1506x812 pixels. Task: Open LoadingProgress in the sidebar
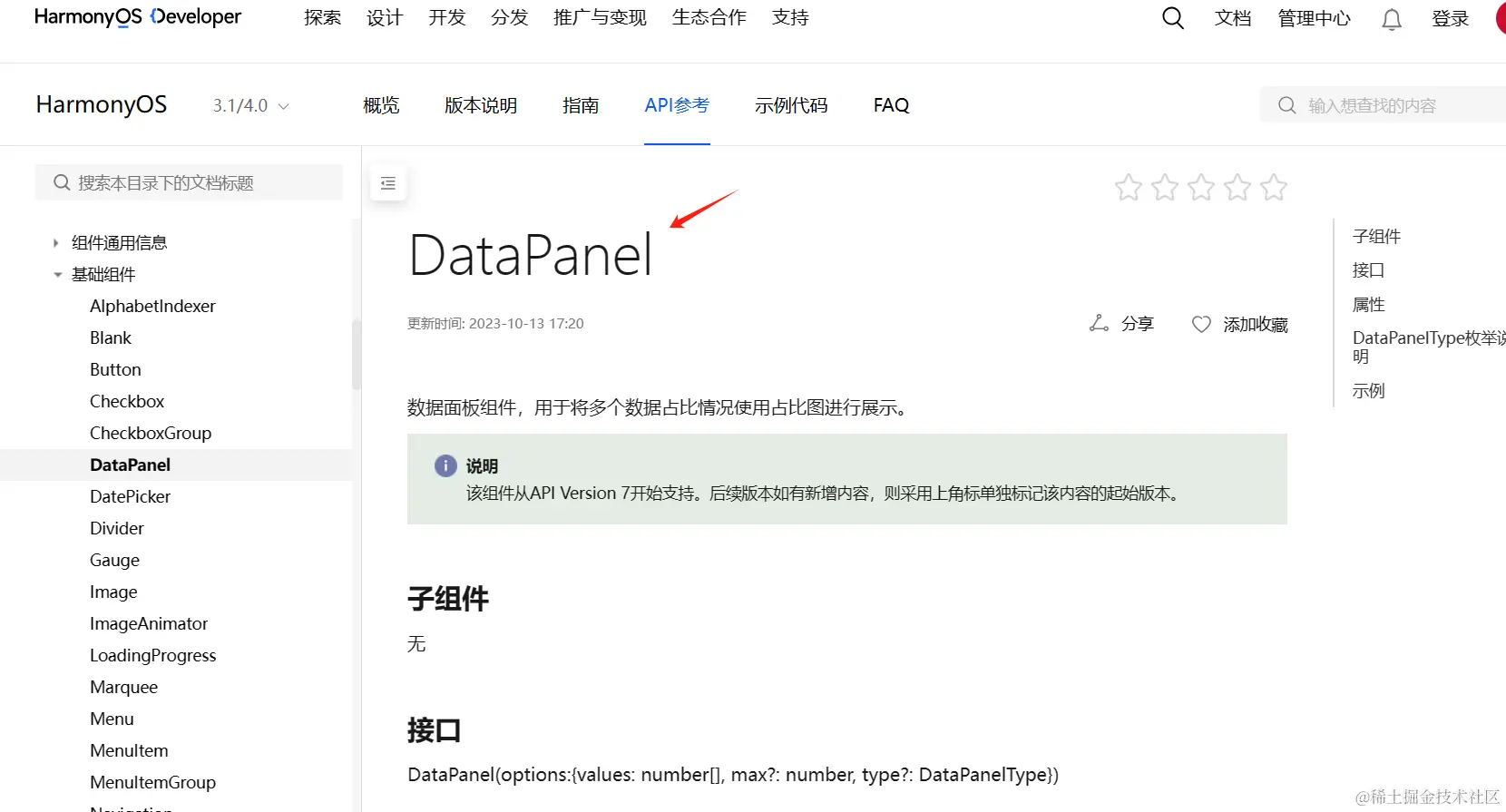(152, 656)
